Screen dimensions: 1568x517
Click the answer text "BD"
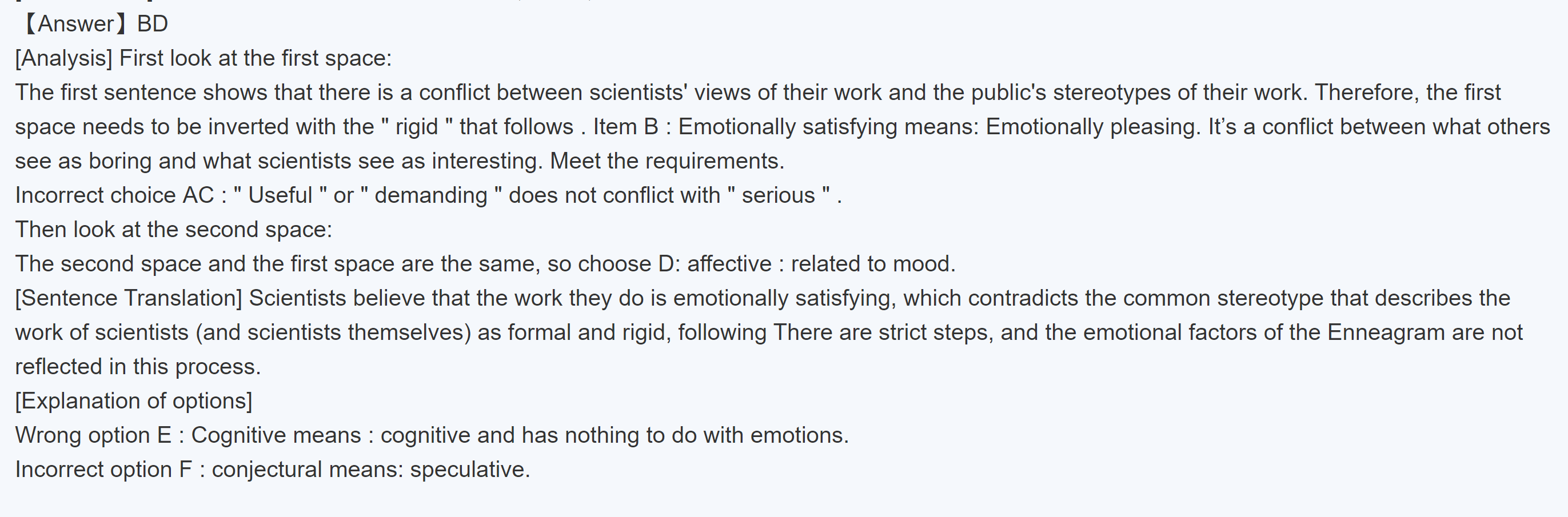tap(152, 25)
